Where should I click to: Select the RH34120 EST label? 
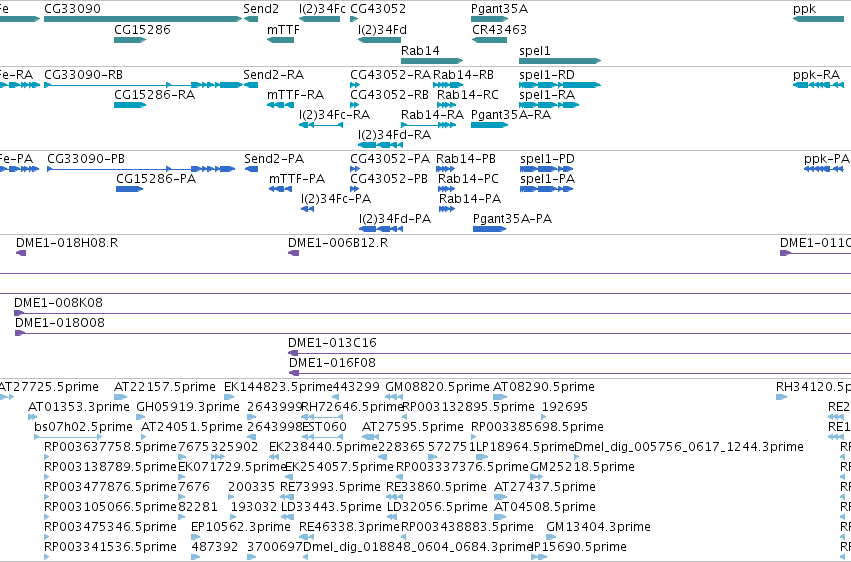point(813,387)
